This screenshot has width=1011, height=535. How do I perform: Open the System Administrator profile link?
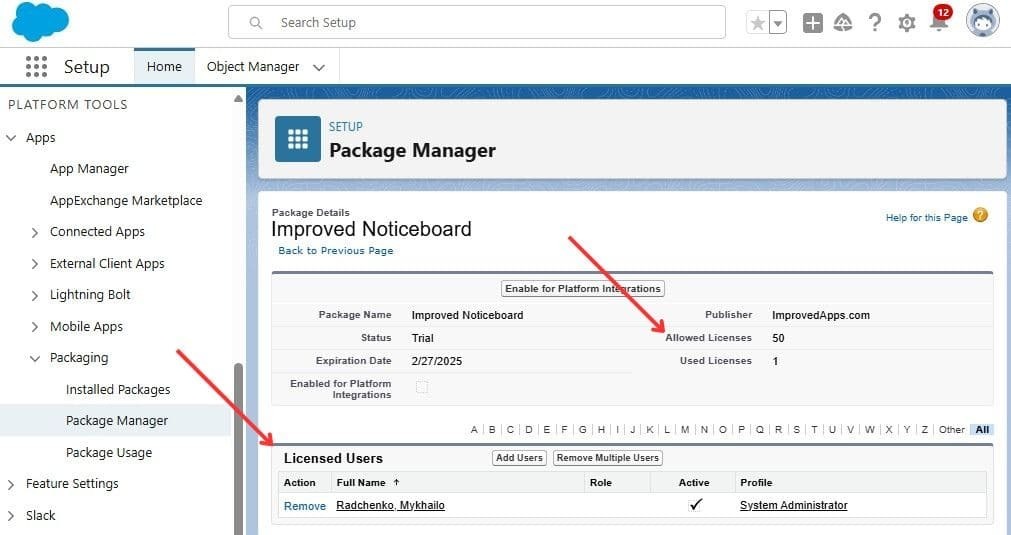point(794,505)
